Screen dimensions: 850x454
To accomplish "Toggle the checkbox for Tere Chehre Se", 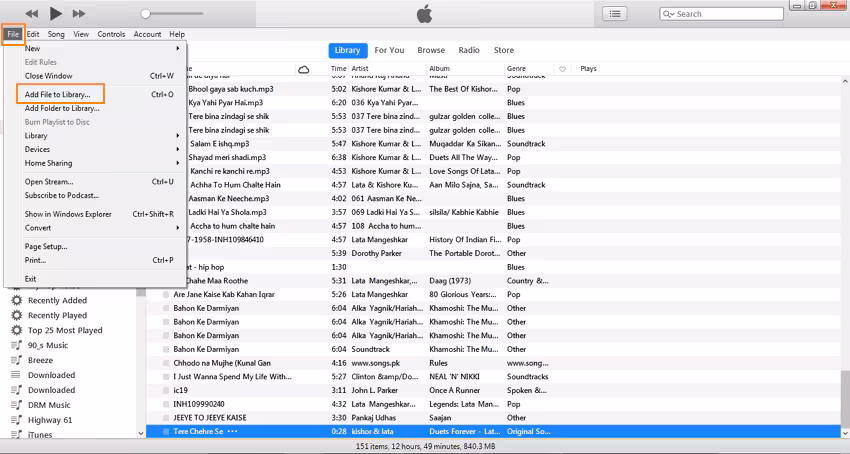I will point(166,432).
